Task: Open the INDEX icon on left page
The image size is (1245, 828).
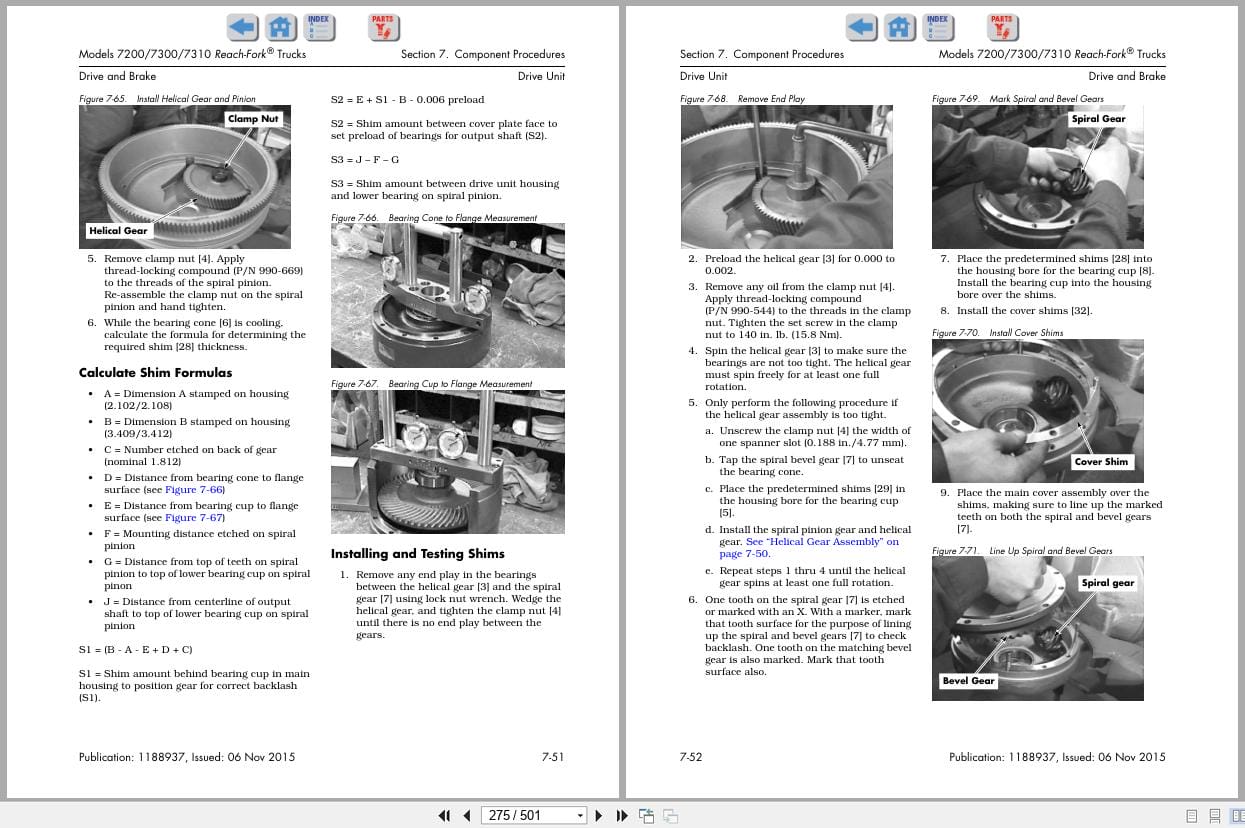Action: pyautogui.click(x=319, y=27)
